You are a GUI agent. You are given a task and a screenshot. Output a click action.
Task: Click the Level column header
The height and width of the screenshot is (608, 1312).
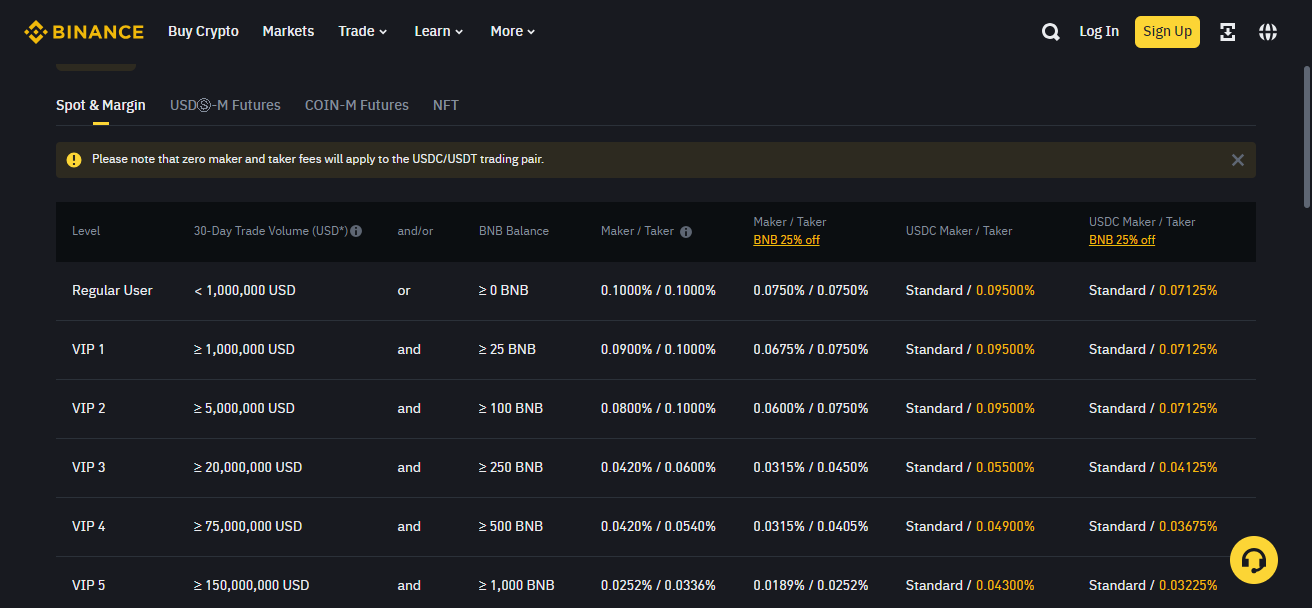86,231
